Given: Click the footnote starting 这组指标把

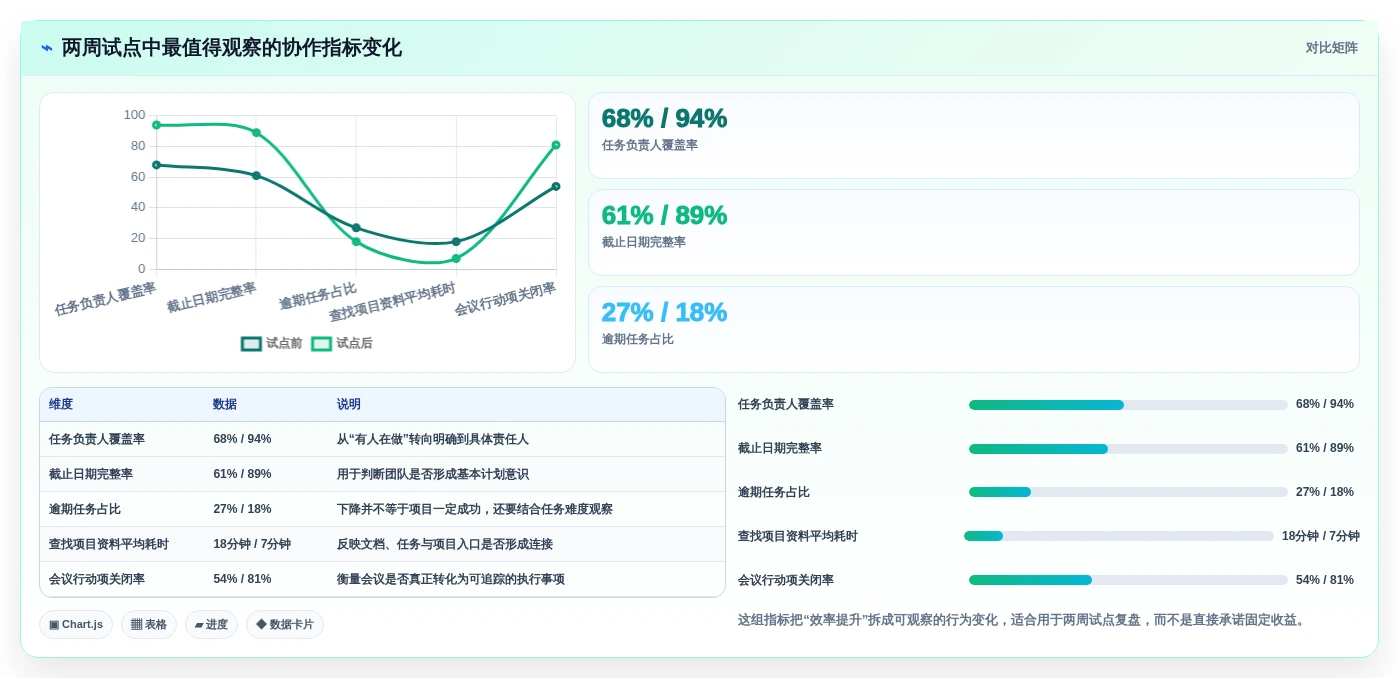Looking at the screenshot, I should 1024,620.
